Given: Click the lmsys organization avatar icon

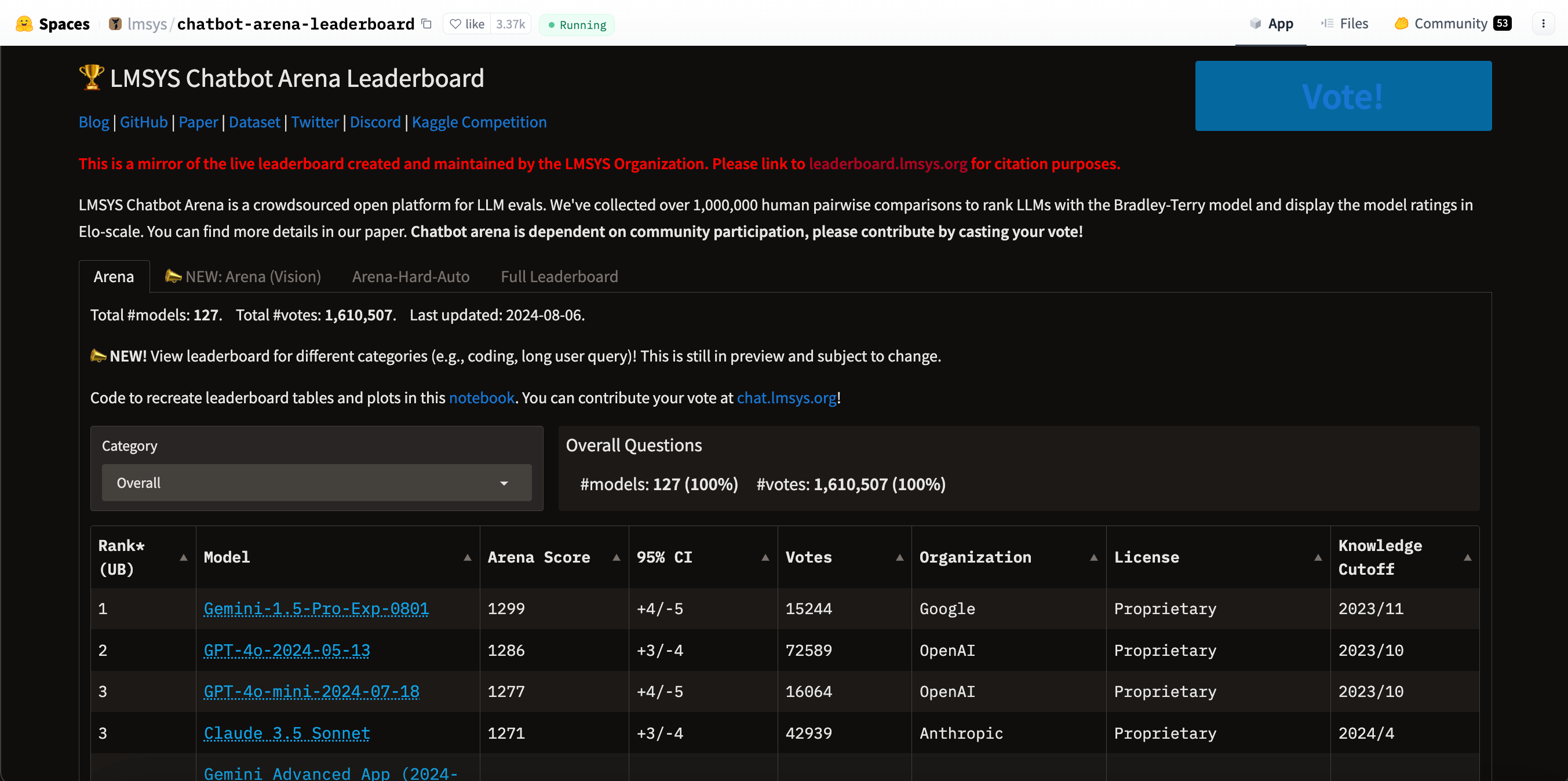Looking at the screenshot, I should tap(115, 24).
